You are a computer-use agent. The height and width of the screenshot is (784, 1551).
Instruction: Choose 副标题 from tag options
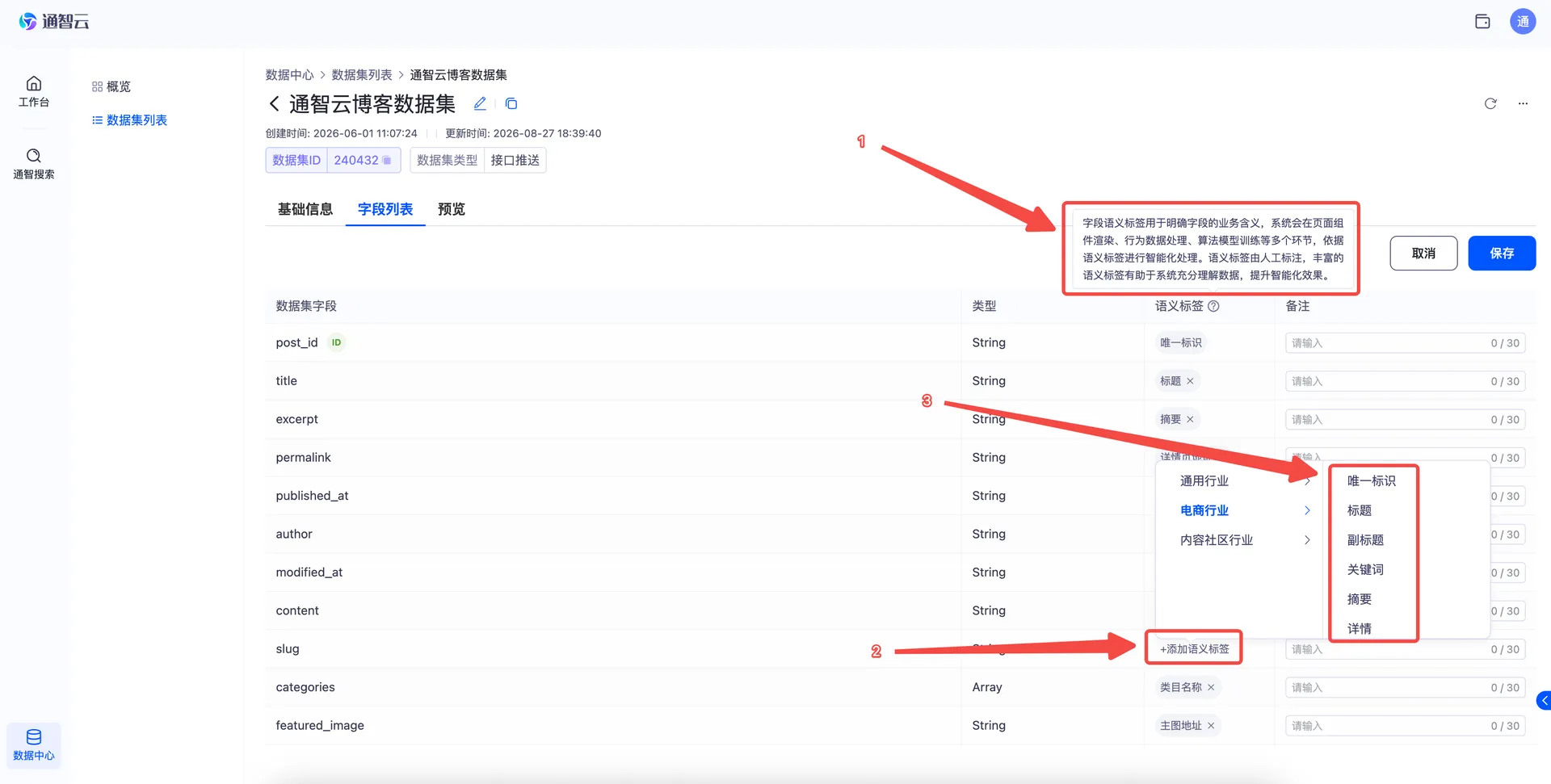pos(1365,539)
